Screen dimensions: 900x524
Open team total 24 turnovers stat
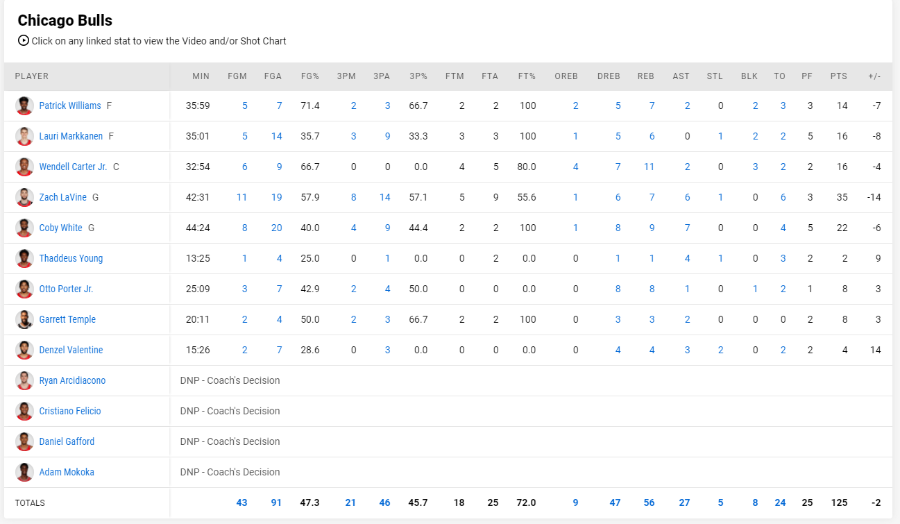(x=779, y=502)
